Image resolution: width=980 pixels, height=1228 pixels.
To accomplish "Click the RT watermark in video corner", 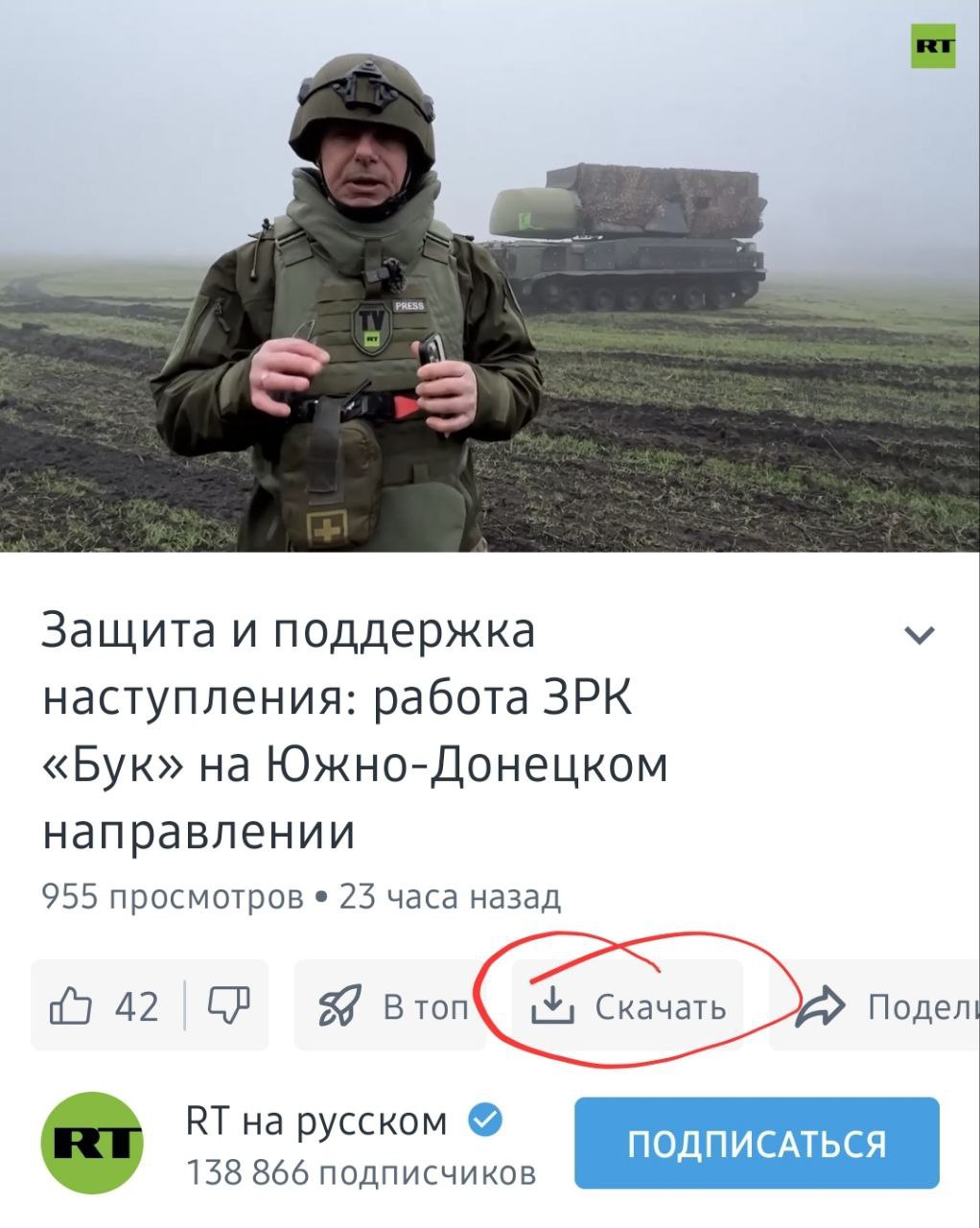I will pyautogui.click(x=932, y=45).
